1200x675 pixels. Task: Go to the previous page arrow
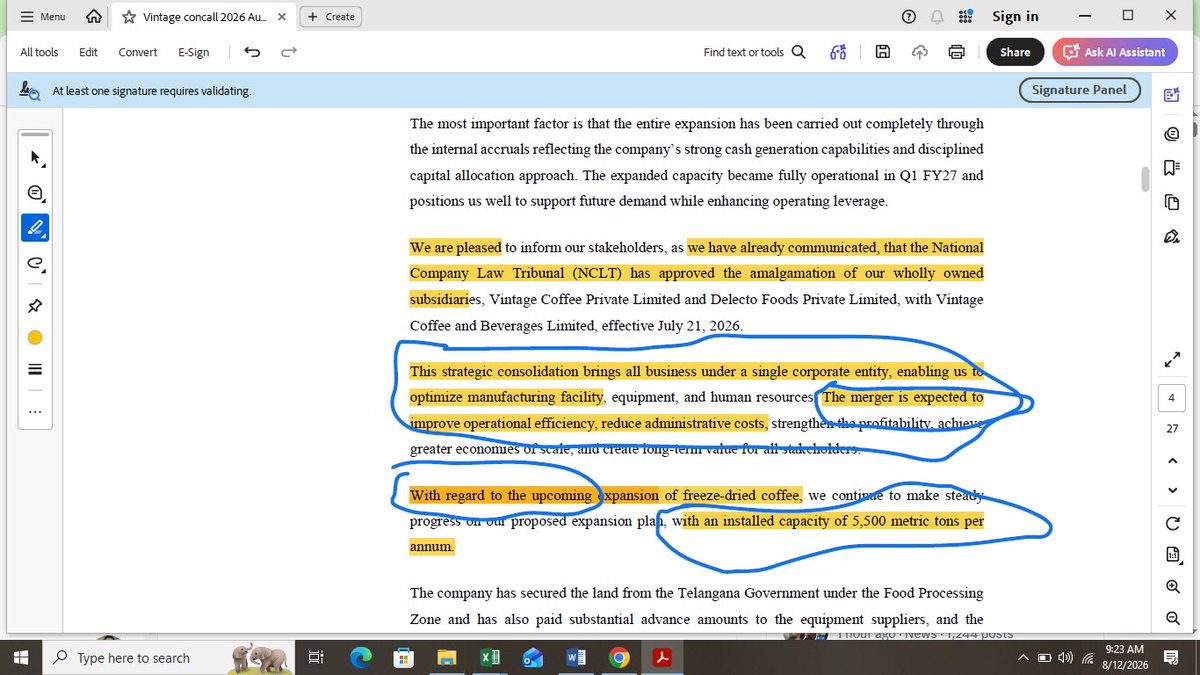[1171, 460]
